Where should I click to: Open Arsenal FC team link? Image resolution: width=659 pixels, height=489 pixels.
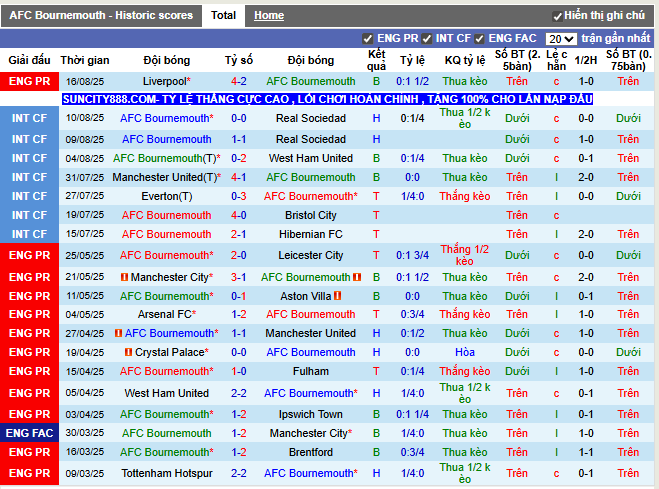165,314
